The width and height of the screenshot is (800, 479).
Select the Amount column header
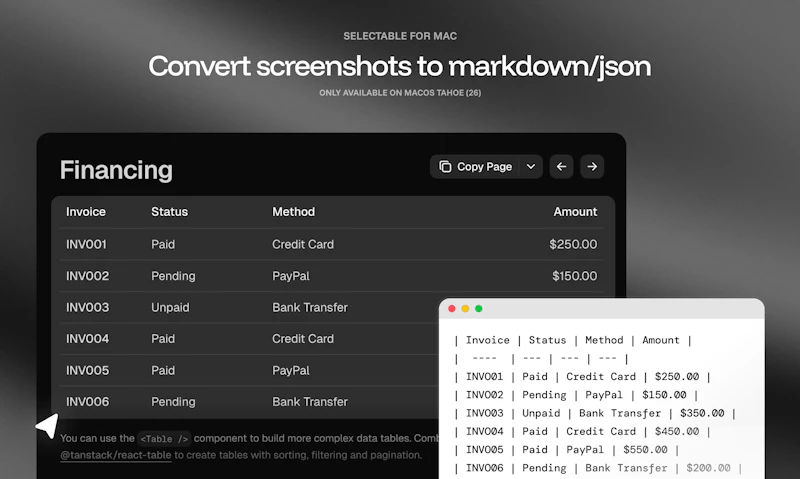tap(575, 212)
